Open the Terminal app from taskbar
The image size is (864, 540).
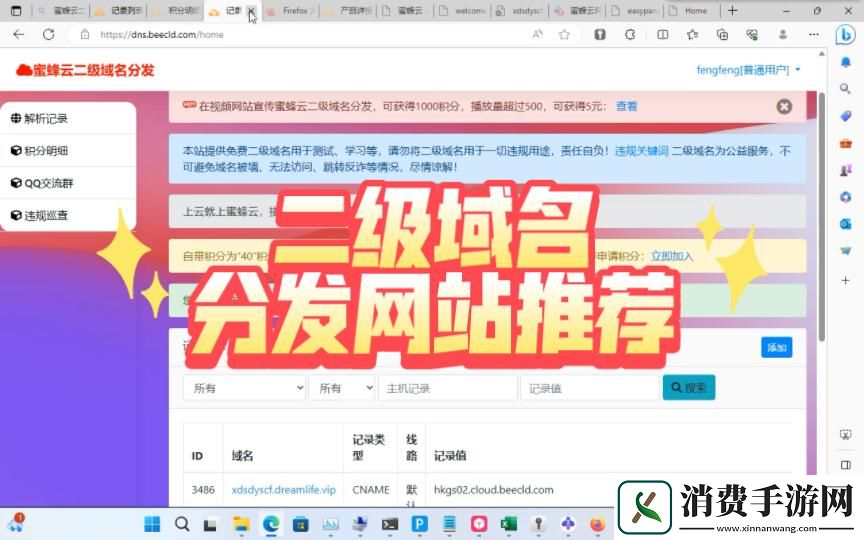click(x=390, y=524)
